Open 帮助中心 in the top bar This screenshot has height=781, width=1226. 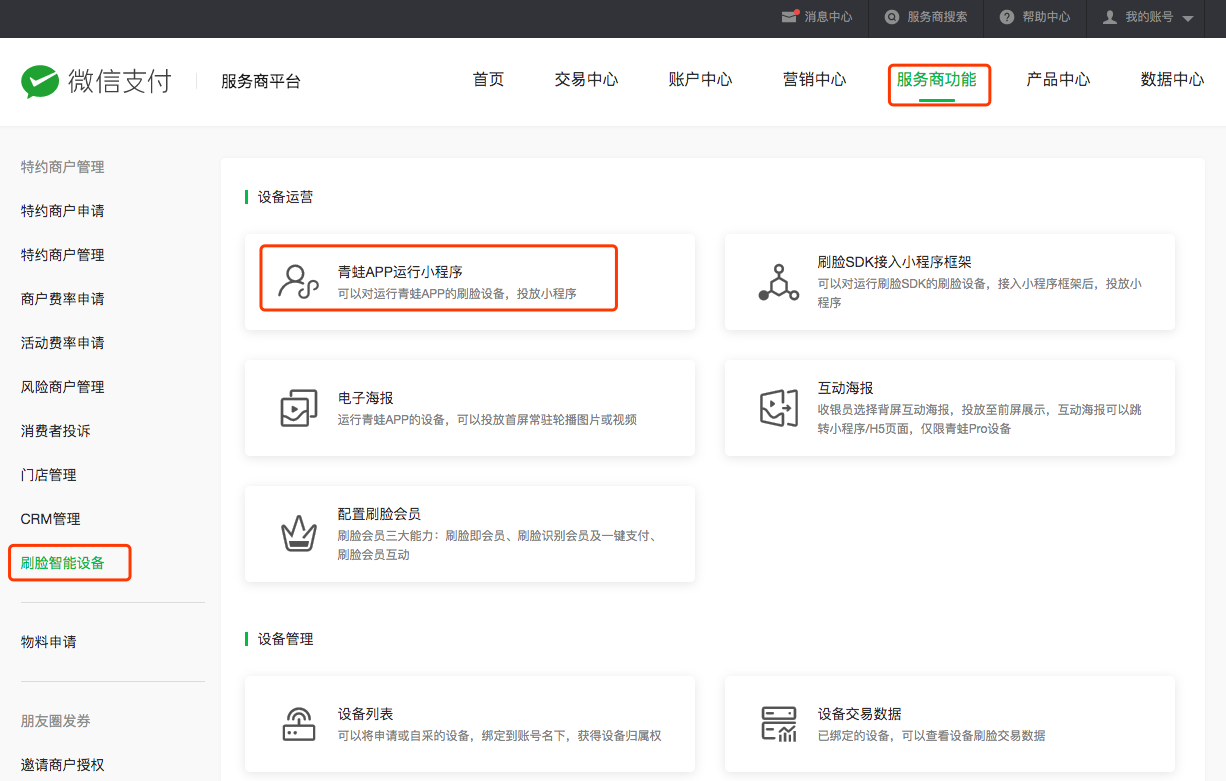(1035, 17)
